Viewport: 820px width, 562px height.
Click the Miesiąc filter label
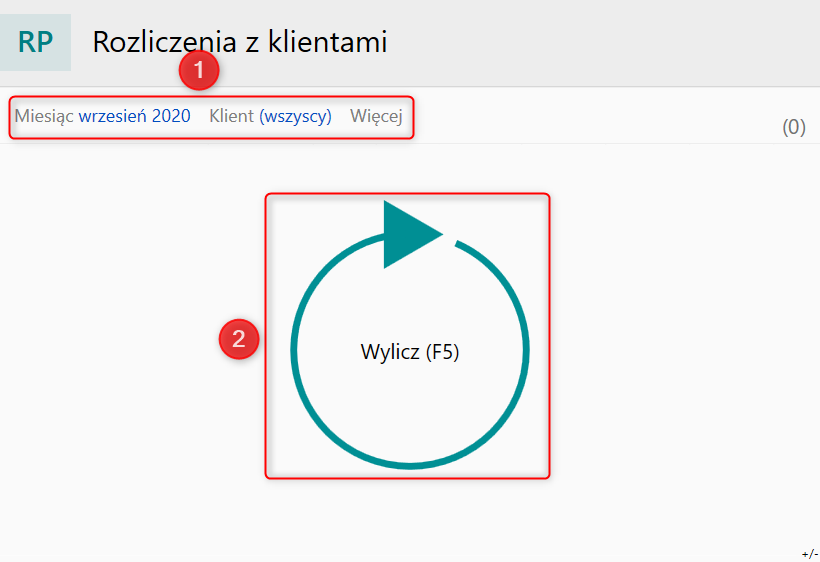click(44, 116)
